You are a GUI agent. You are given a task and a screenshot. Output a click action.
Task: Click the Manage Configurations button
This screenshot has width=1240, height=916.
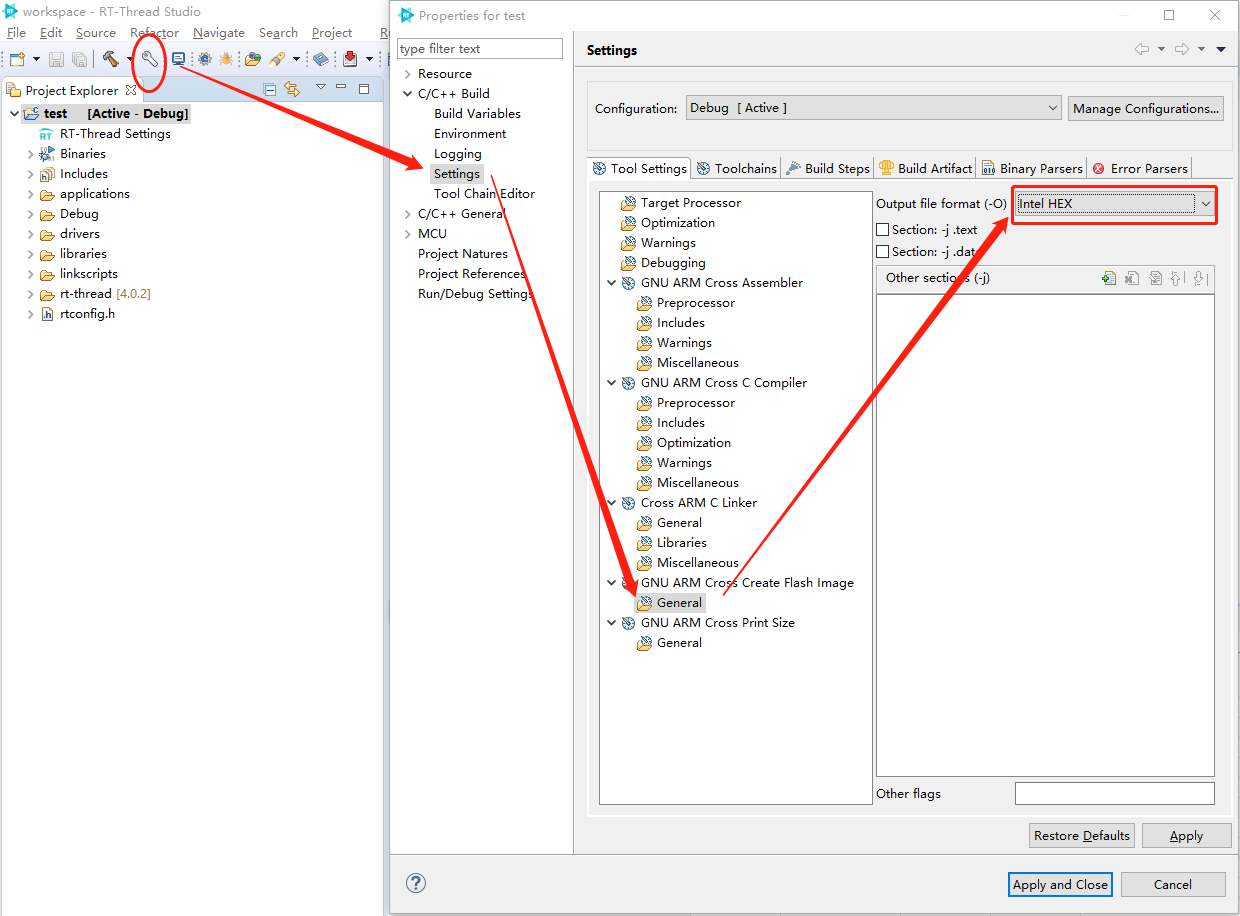(1146, 108)
